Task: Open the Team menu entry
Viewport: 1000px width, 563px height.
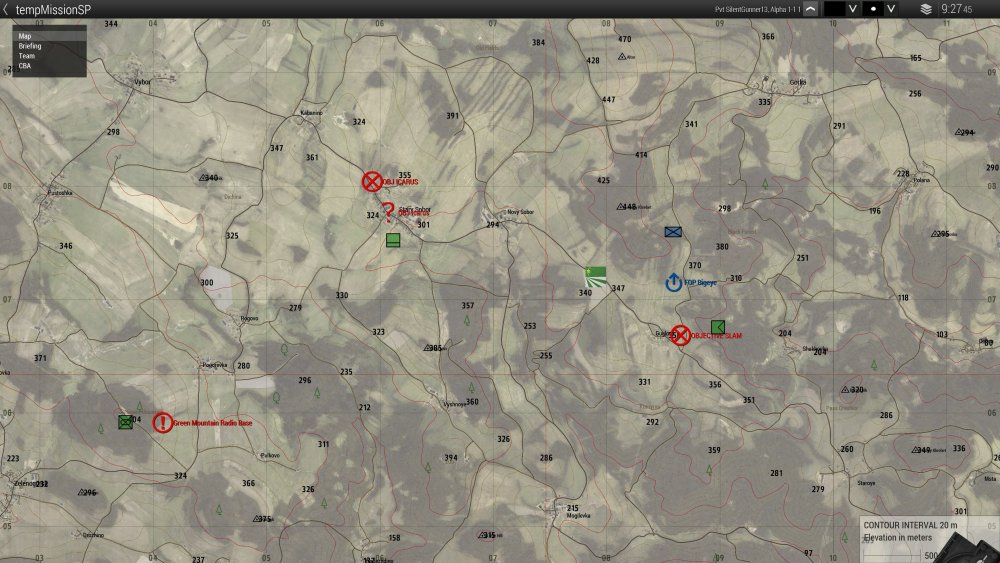Action: [27, 56]
